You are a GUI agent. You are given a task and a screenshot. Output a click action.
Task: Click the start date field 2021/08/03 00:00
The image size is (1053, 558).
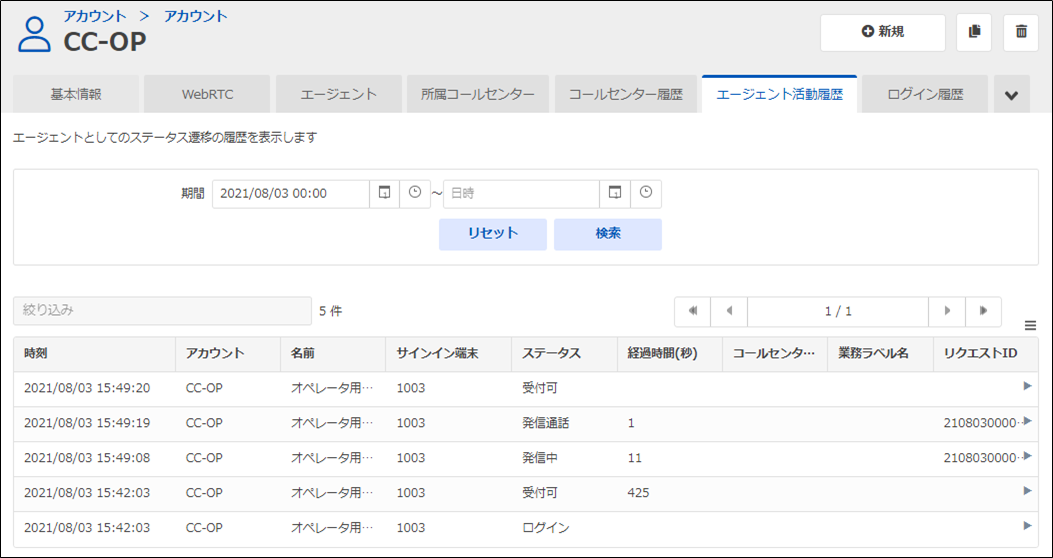pos(291,194)
